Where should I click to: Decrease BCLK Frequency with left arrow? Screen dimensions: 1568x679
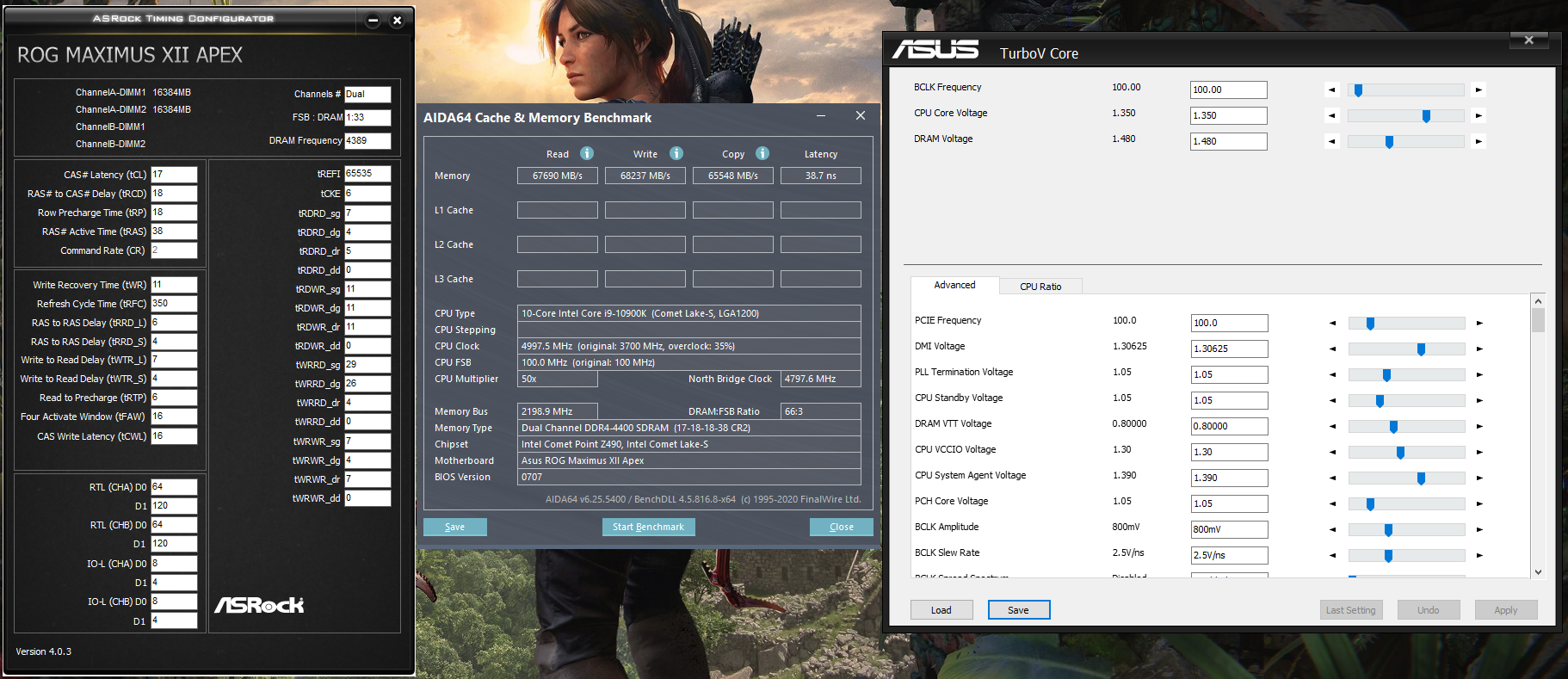tap(1332, 90)
